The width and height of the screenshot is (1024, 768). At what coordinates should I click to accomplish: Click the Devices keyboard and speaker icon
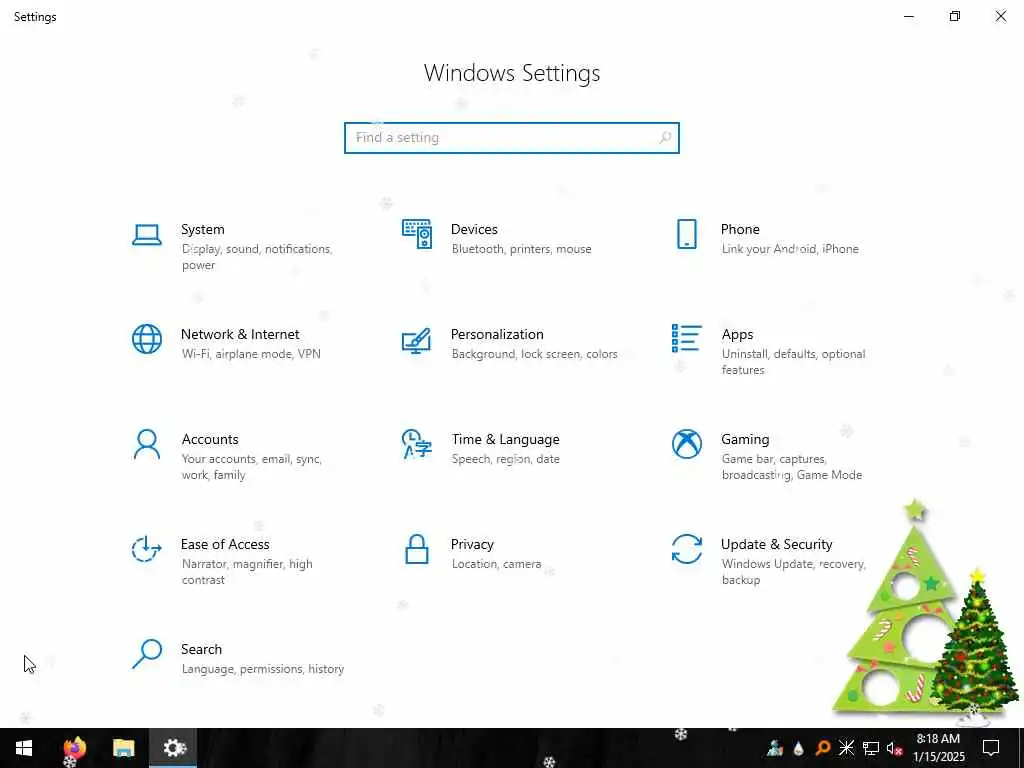point(417,234)
